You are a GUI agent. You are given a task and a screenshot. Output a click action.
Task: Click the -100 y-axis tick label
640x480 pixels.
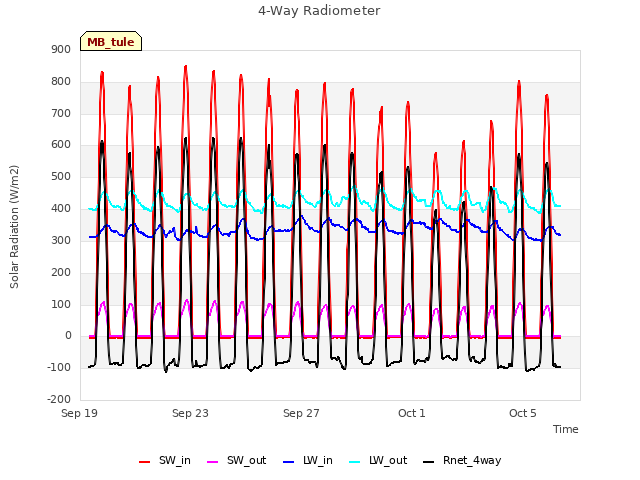59,367
